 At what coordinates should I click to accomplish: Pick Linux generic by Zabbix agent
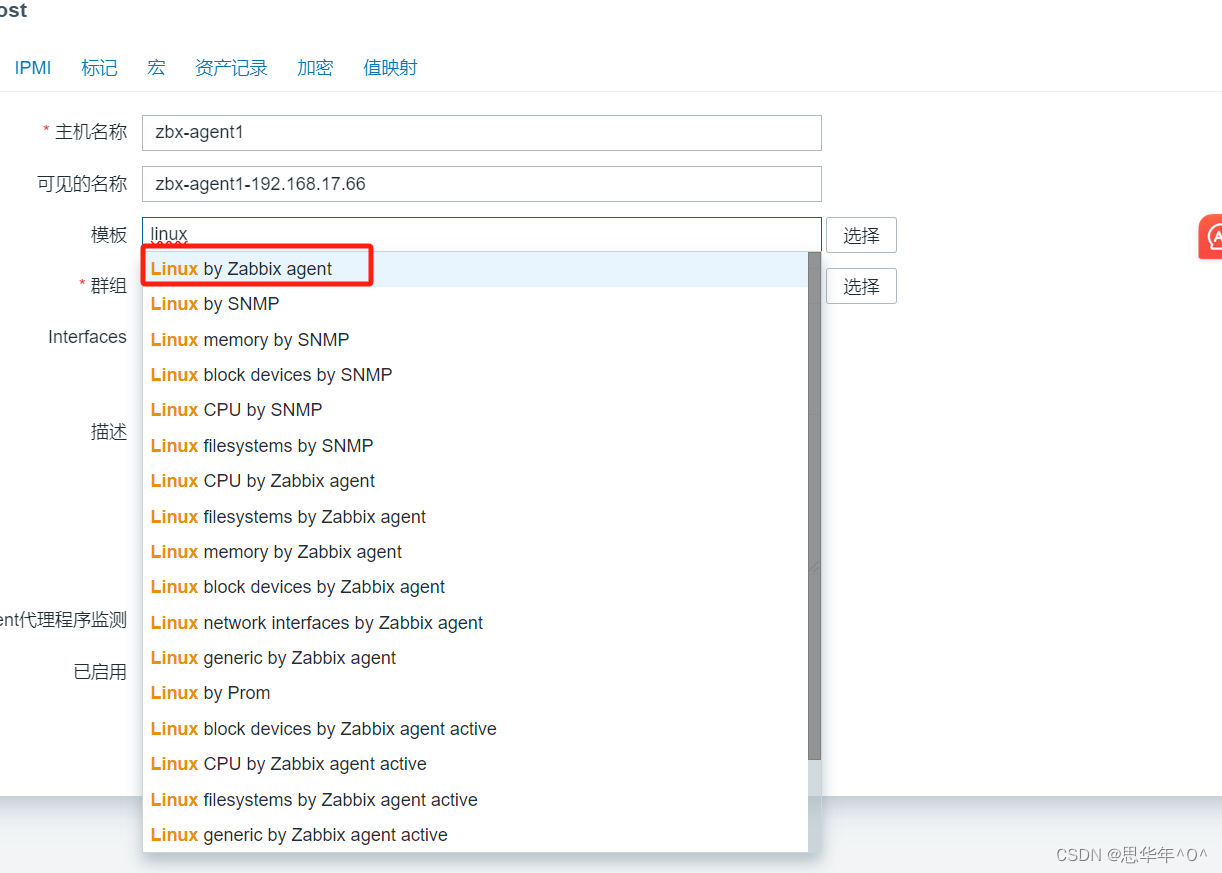click(x=475, y=658)
